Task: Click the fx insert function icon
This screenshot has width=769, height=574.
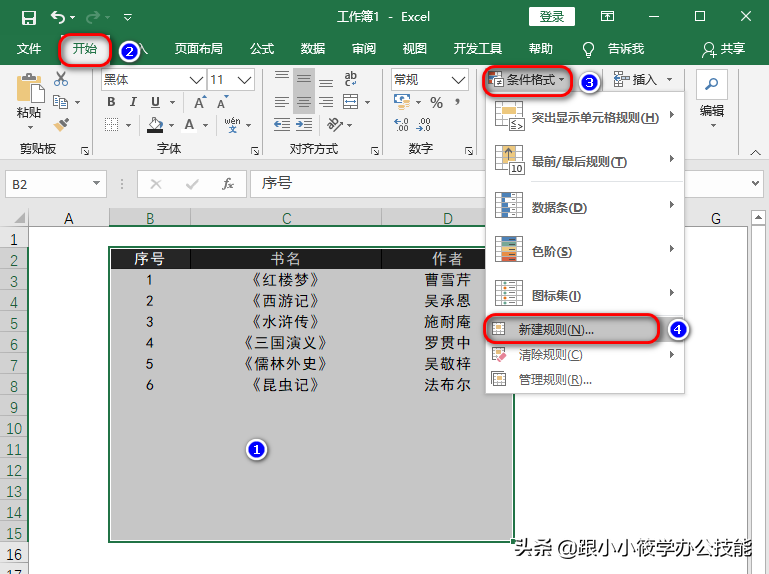Action: [228, 184]
